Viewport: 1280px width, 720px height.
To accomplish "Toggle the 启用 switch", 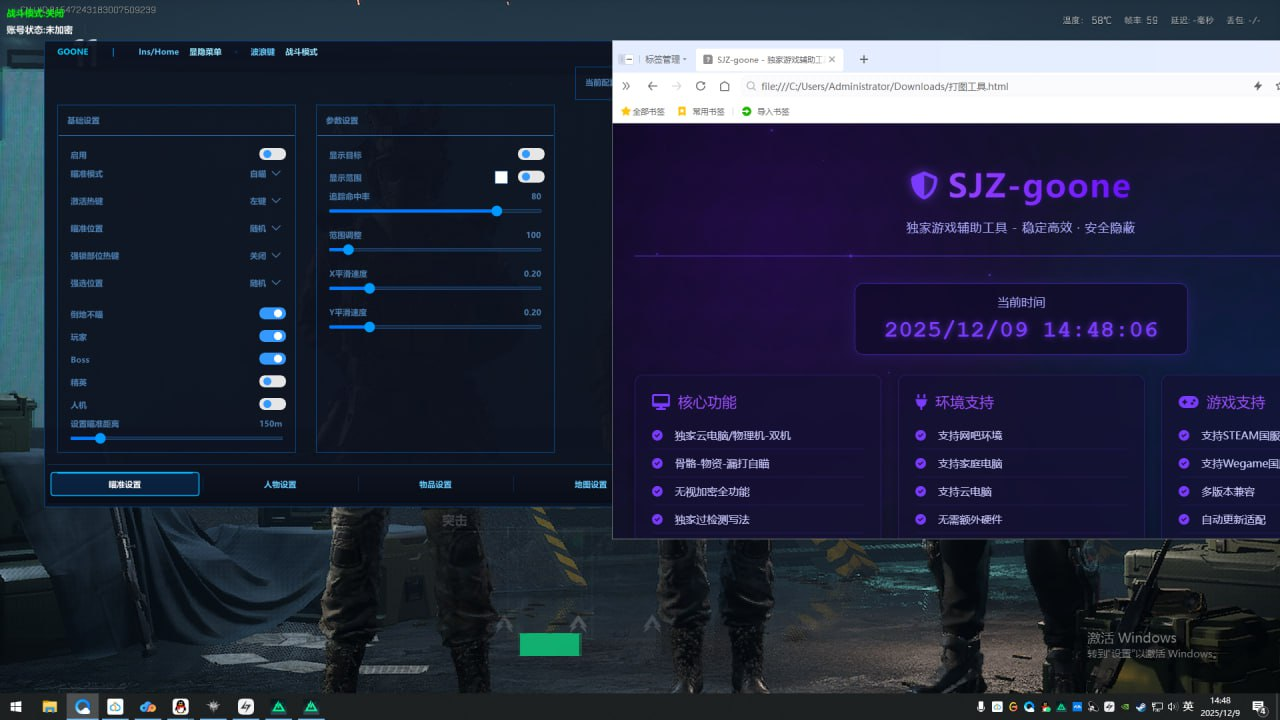I will tap(272, 154).
